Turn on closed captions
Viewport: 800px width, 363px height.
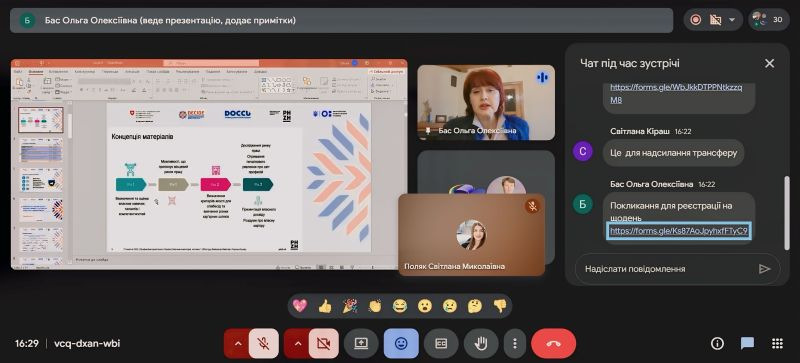(x=441, y=344)
